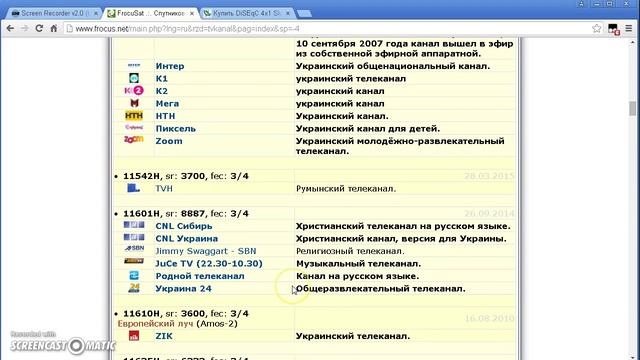640x360 pixels.
Task: Open the K1 channel link
Action: pos(161,78)
